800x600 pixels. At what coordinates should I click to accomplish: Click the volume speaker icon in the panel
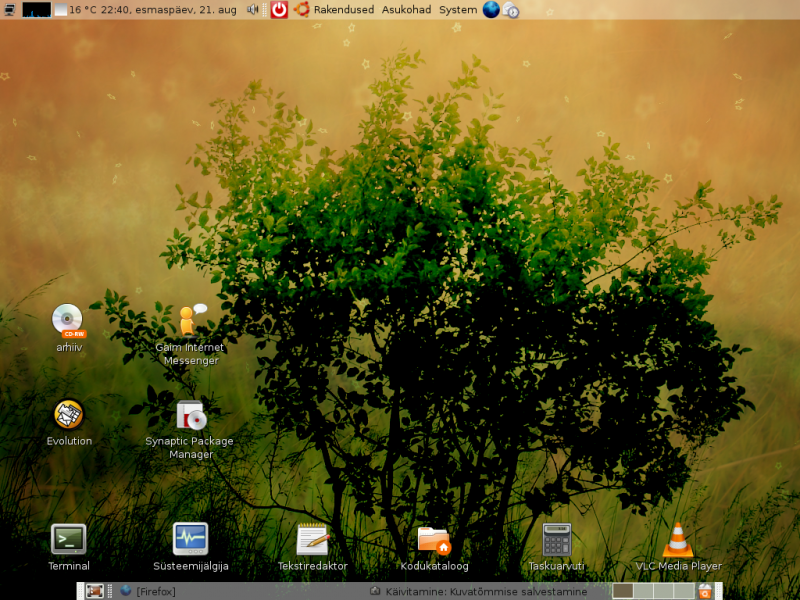(x=252, y=9)
